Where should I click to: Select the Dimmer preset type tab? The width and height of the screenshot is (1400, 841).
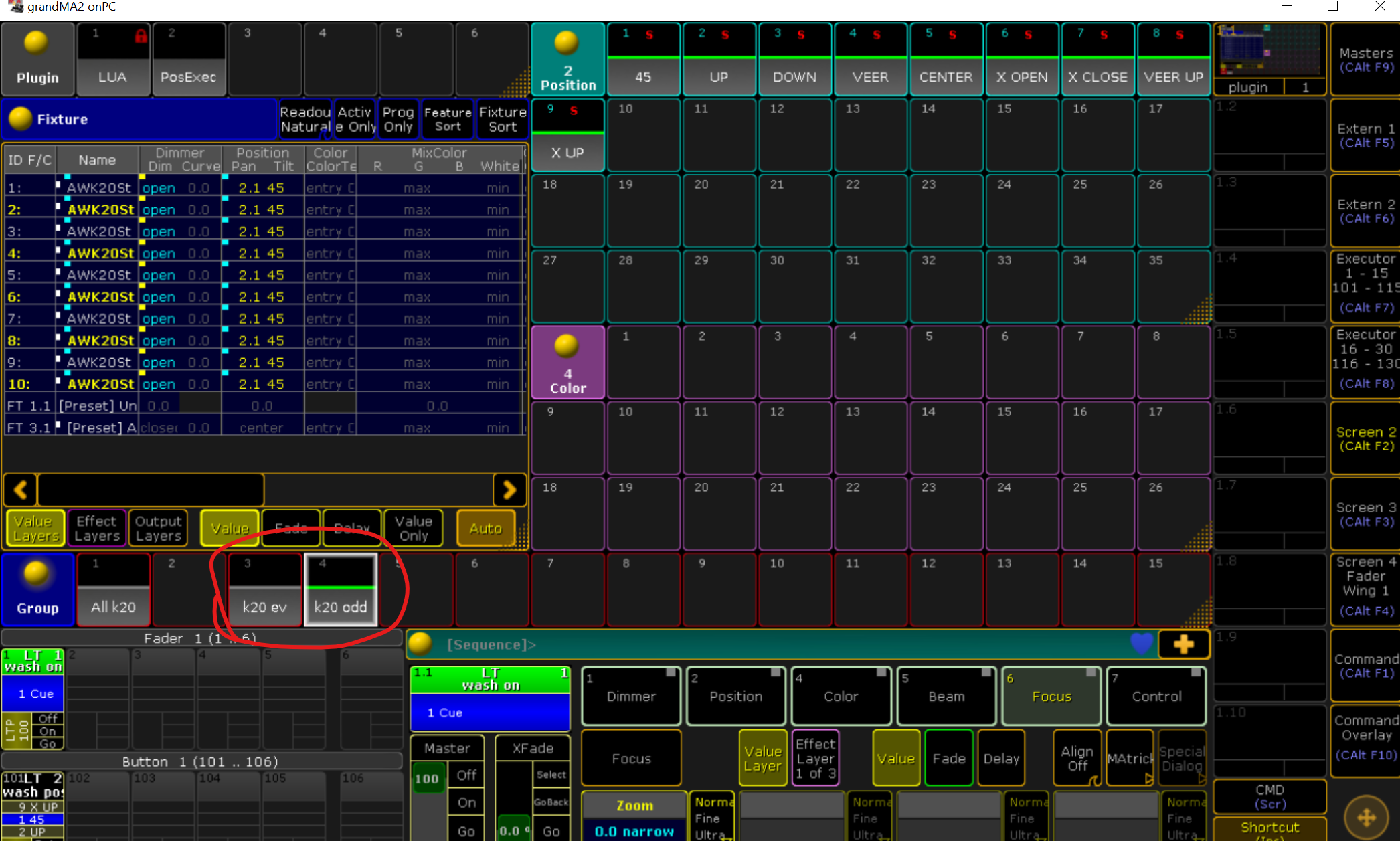[x=631, y=696]
